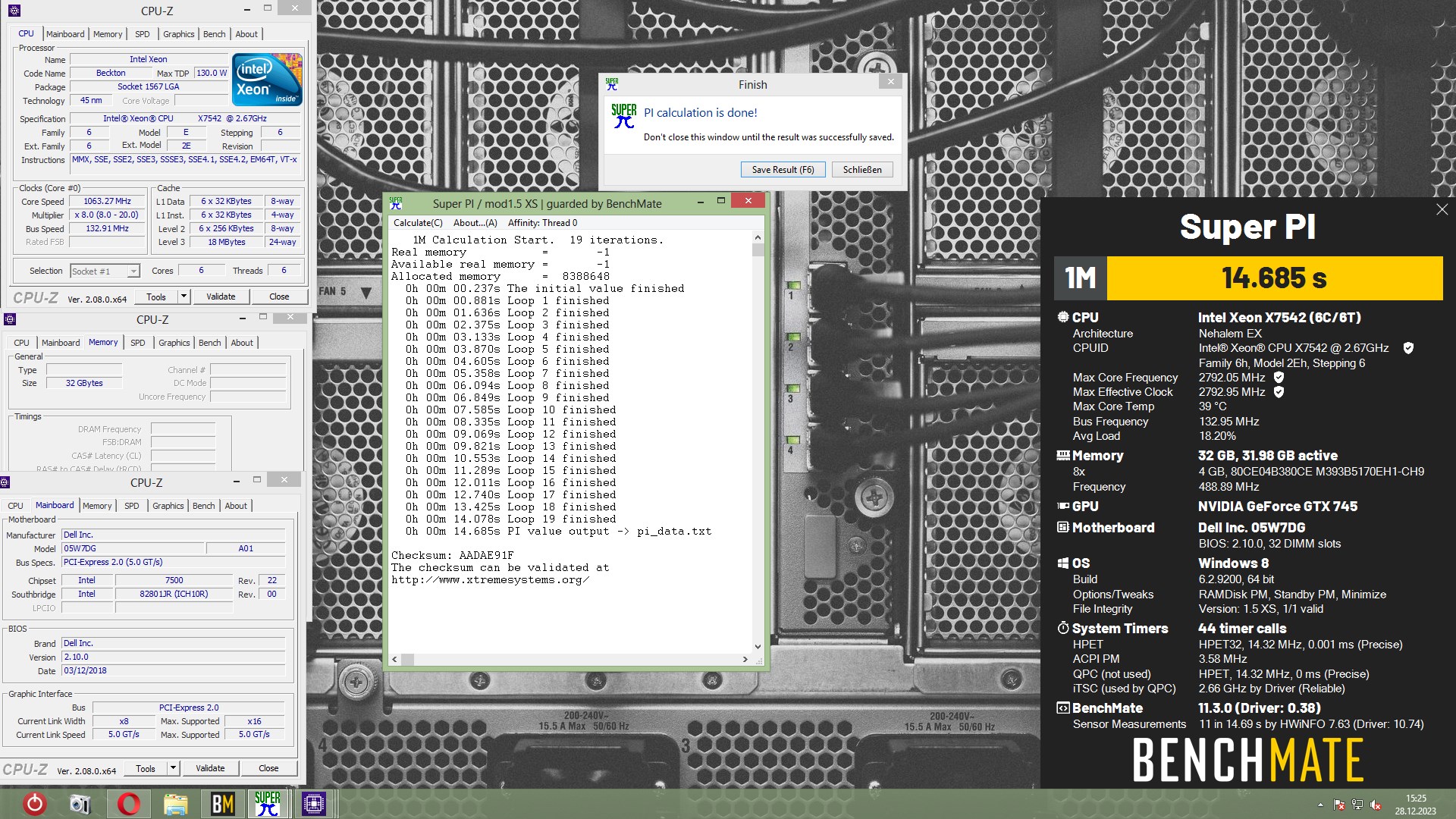Click Validate in bottom CPU-Z window
1456x819 pixels.
[210, 768]
